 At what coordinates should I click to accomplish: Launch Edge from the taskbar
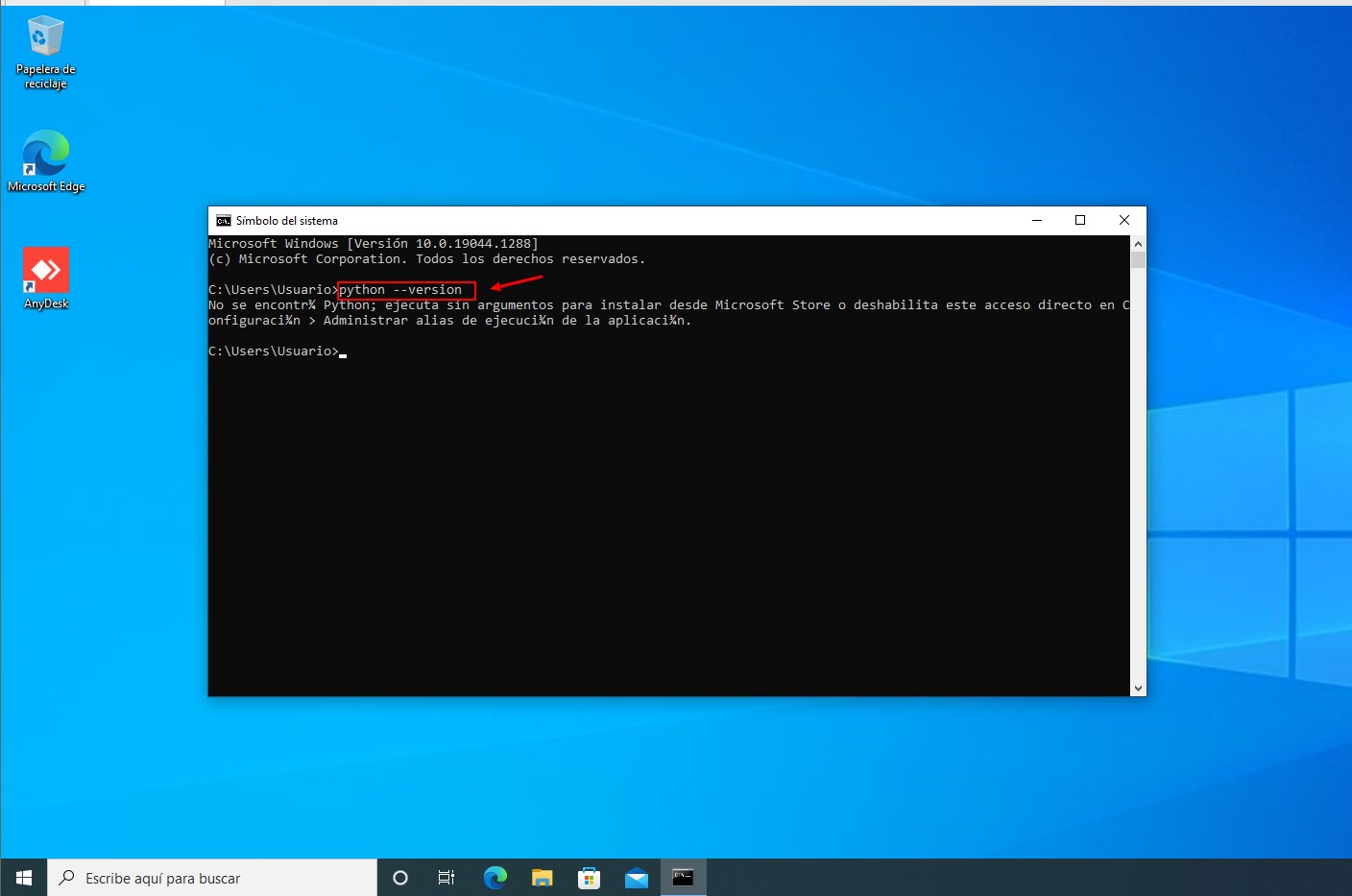tap(495, 877)
